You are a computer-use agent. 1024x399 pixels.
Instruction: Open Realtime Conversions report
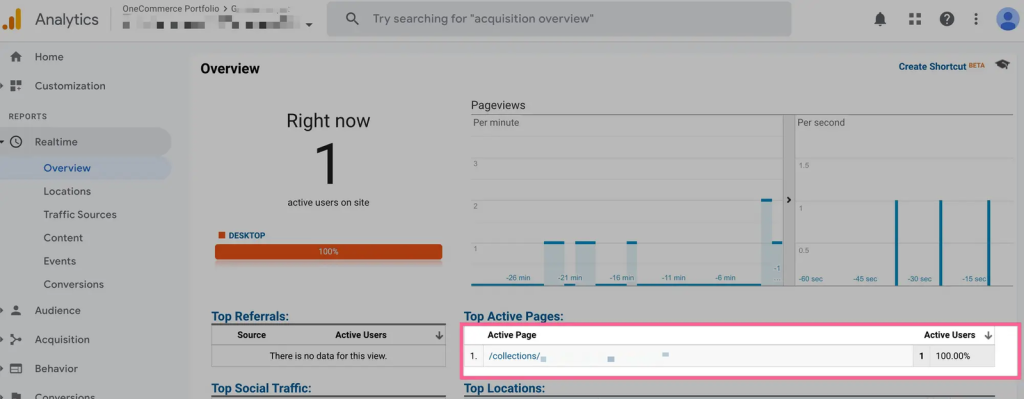74,284
